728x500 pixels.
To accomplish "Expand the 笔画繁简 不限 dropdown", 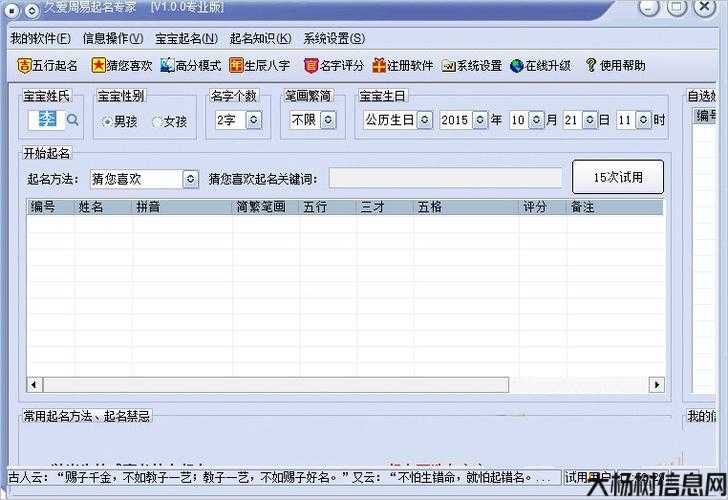I will pyautogui.click(x=328, y=120).
